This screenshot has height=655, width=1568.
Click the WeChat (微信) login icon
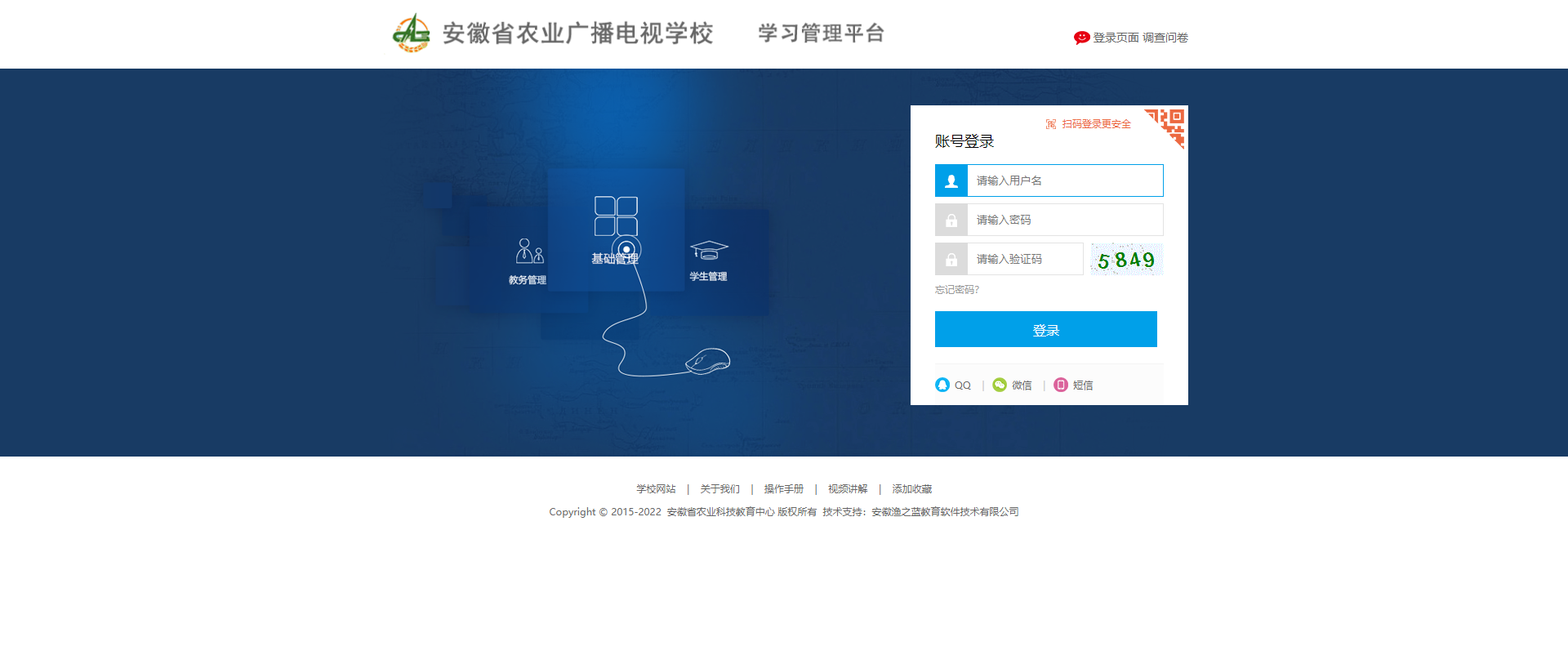coord(1000,385)
